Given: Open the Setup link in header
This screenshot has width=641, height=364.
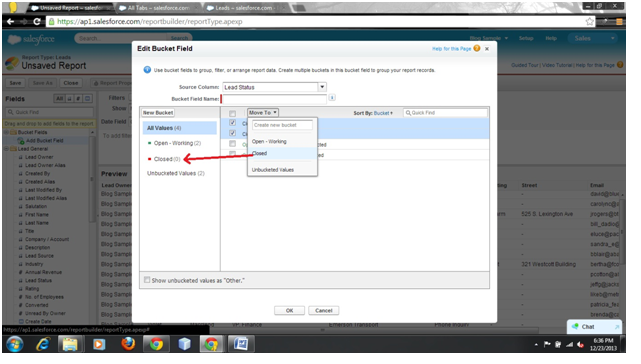Looking at the screenshot, I should tap(526, 38).
